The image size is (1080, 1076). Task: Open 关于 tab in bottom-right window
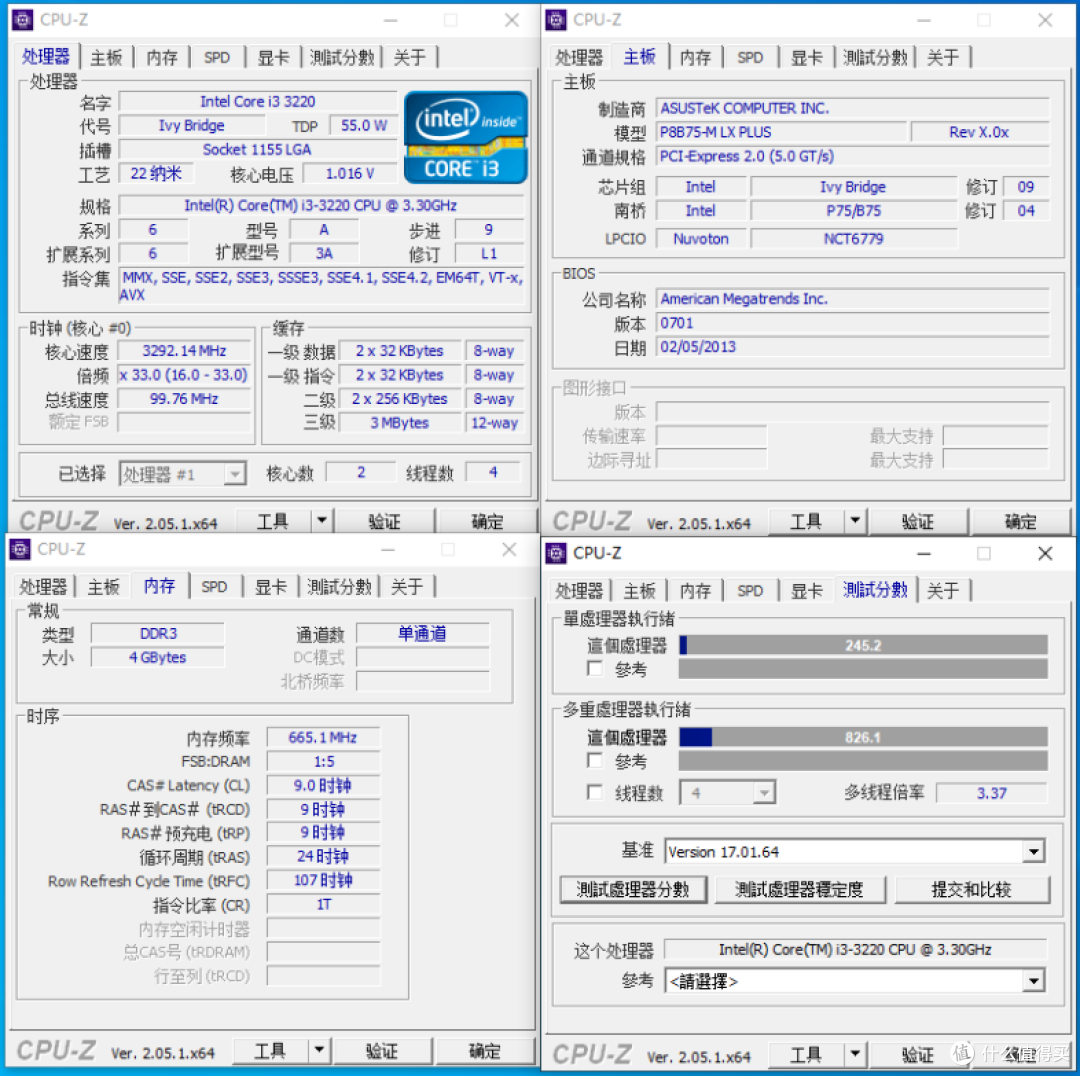click(943, 590)
